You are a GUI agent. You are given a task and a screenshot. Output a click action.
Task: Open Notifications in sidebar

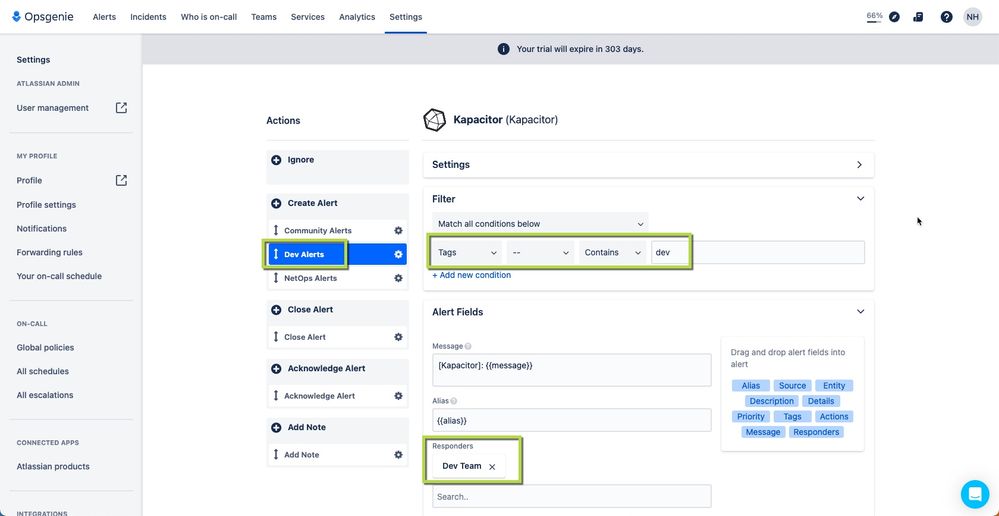pos(41,228)
